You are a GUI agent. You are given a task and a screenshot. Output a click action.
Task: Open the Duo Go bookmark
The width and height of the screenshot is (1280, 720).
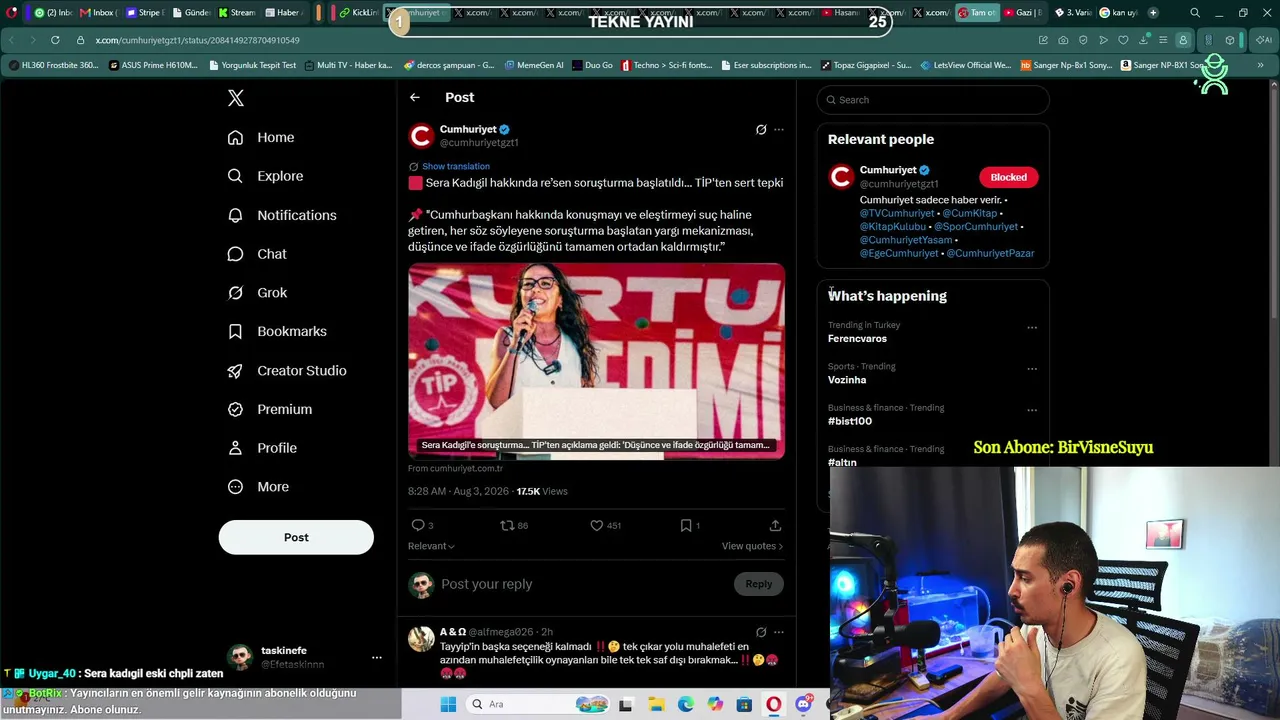pos(592,65)
